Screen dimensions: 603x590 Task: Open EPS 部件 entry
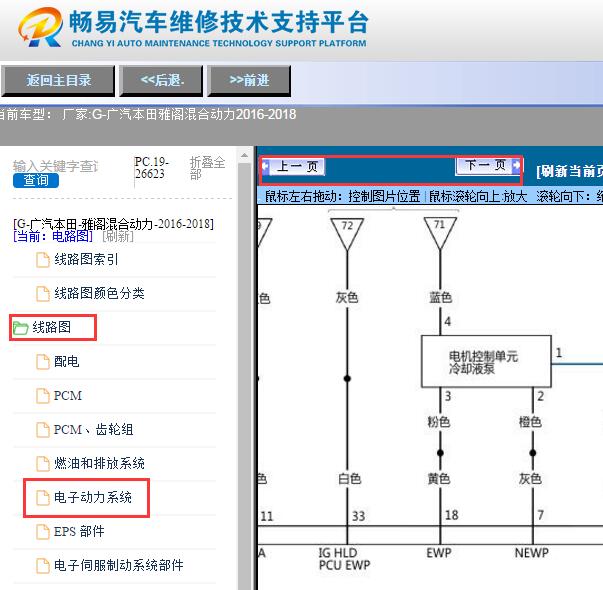79,531
